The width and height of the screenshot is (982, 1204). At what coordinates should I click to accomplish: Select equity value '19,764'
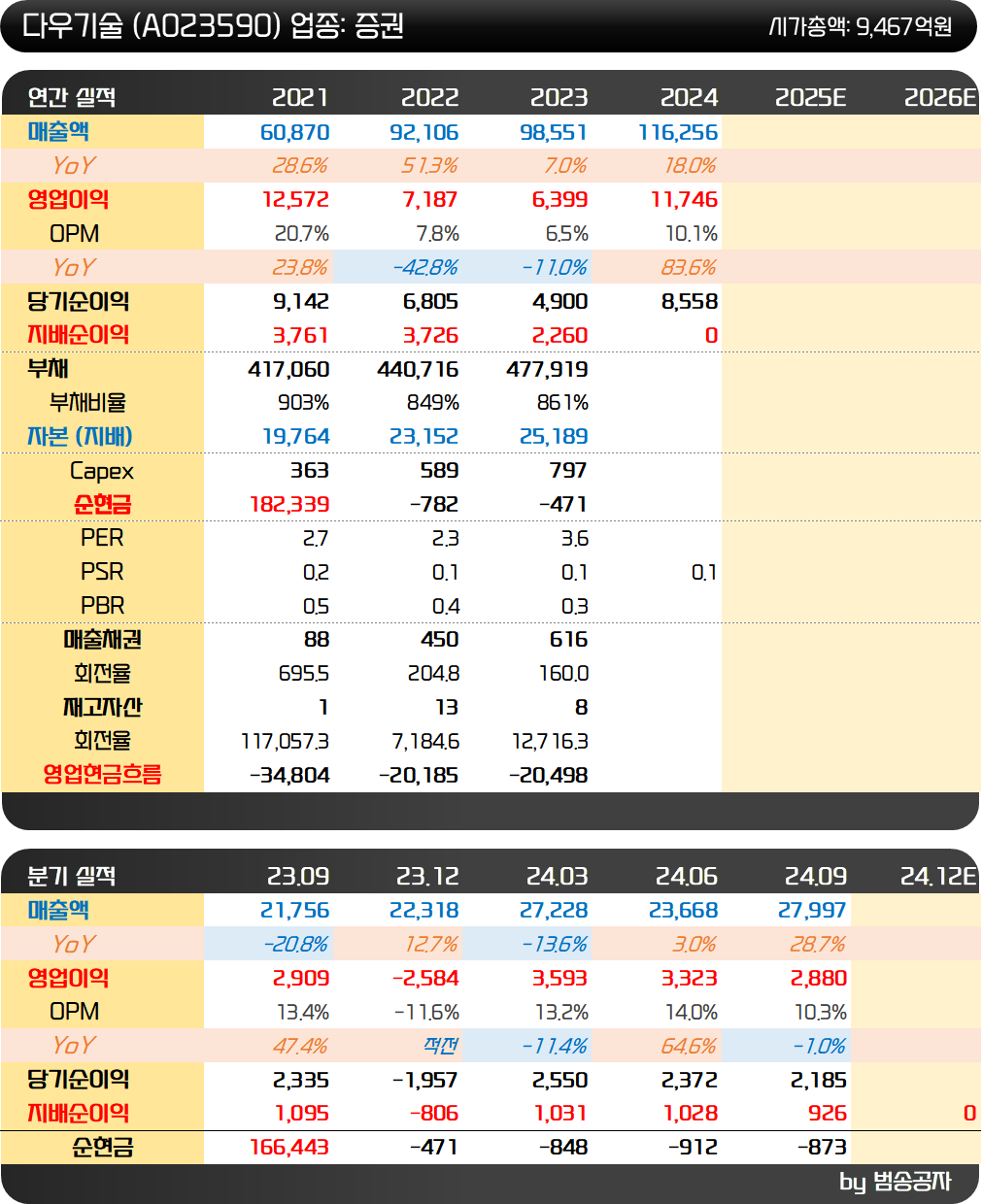coord(295,437)
